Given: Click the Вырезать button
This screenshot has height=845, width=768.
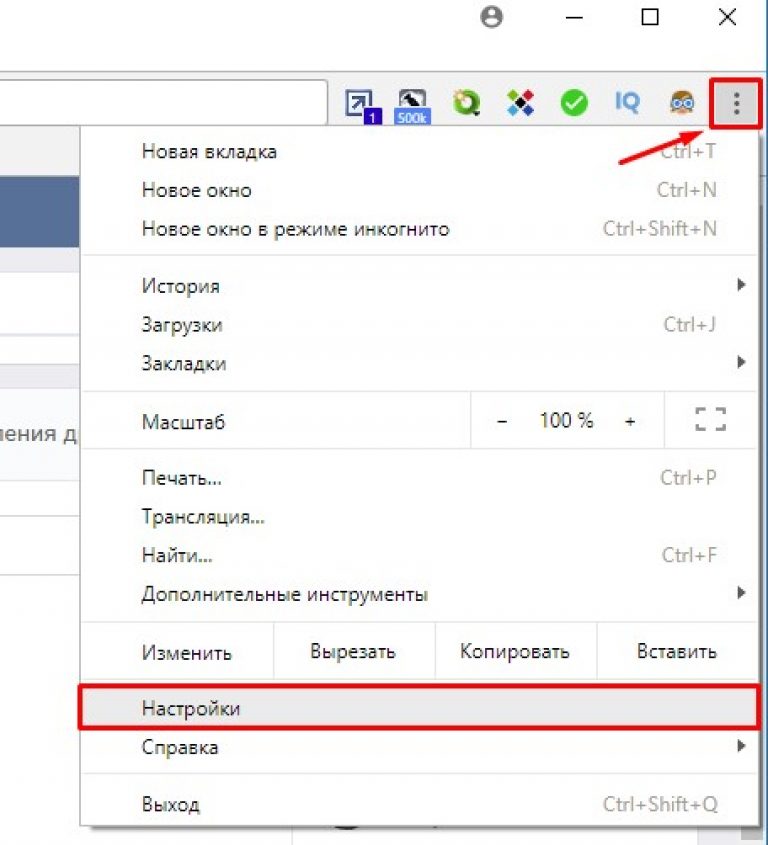Looking at the screenshot, I should point(354,652).
